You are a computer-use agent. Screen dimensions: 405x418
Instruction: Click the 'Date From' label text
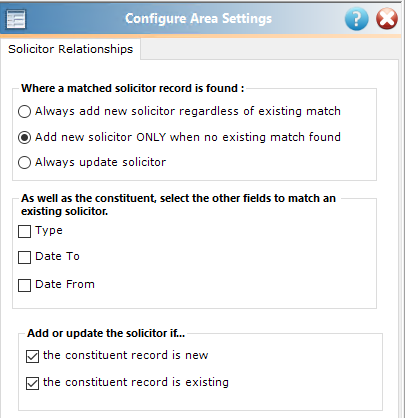pos(65,284)
